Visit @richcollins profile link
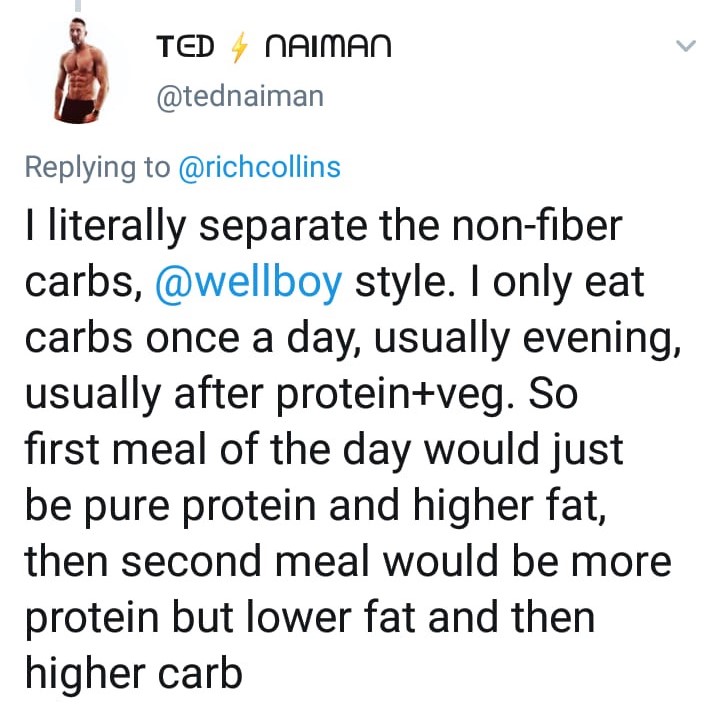Image resolution: width=719 pixels, height=705 pixels. pyautogui.click(x=258, y=167)
